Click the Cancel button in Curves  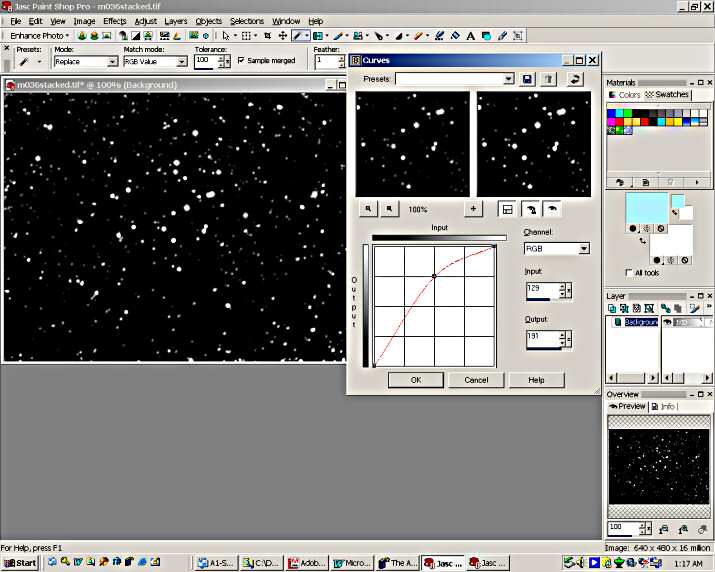(476, 380)
